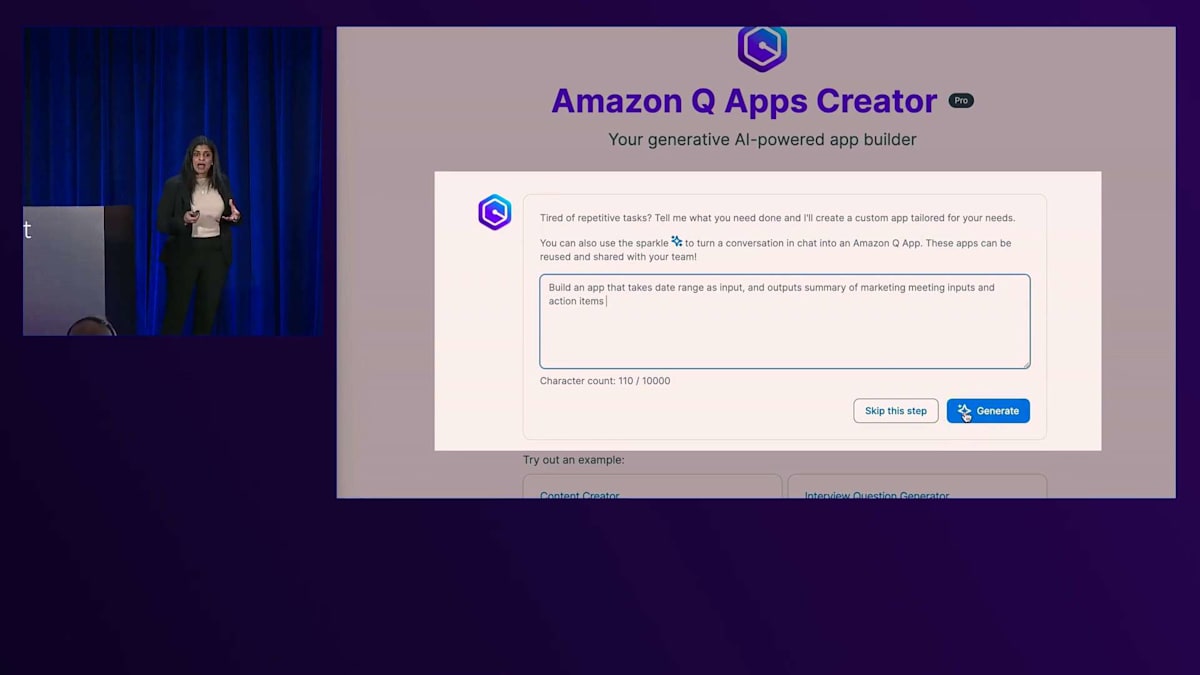Click the speaker video thumbnail
1200x675 pixels.
[x=172, y=181]
